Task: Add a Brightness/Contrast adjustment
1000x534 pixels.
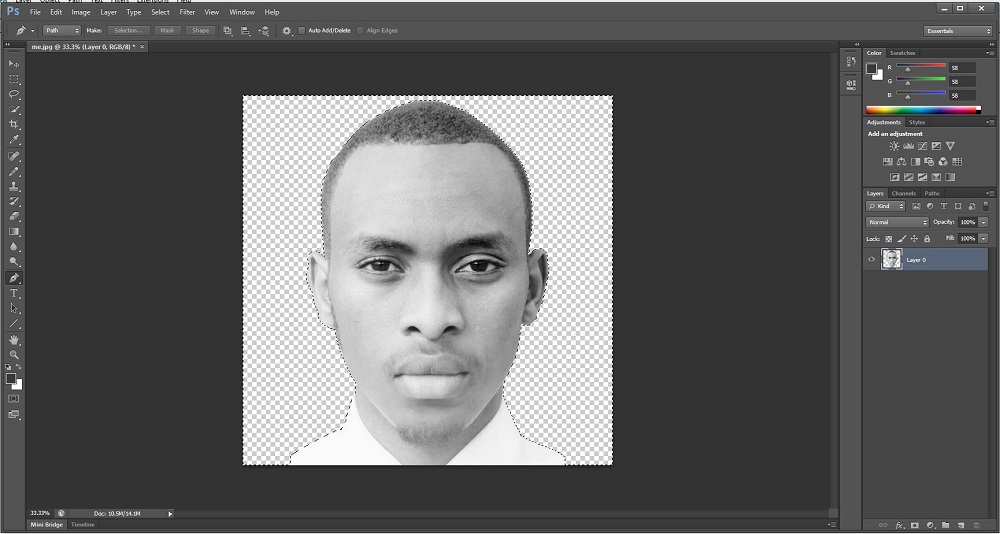Action: pyautogui.click(x=894, y=146)
